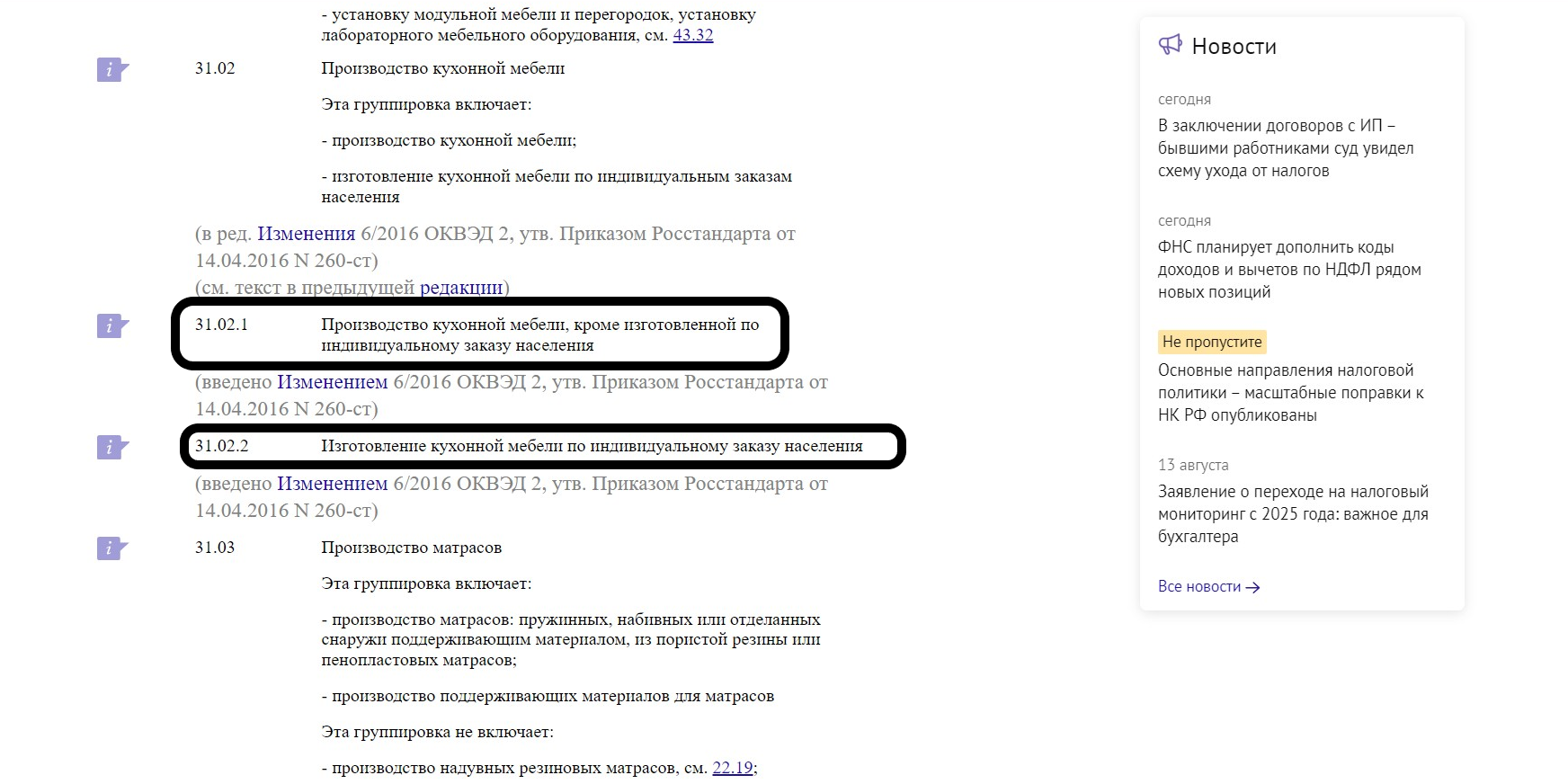The height and width of the screenshot is (784, 1568).
Task: Click the Изготовление кухонной мебели 31.02.2 entry title
Action: pyautogui.click(x=591, y=446)
